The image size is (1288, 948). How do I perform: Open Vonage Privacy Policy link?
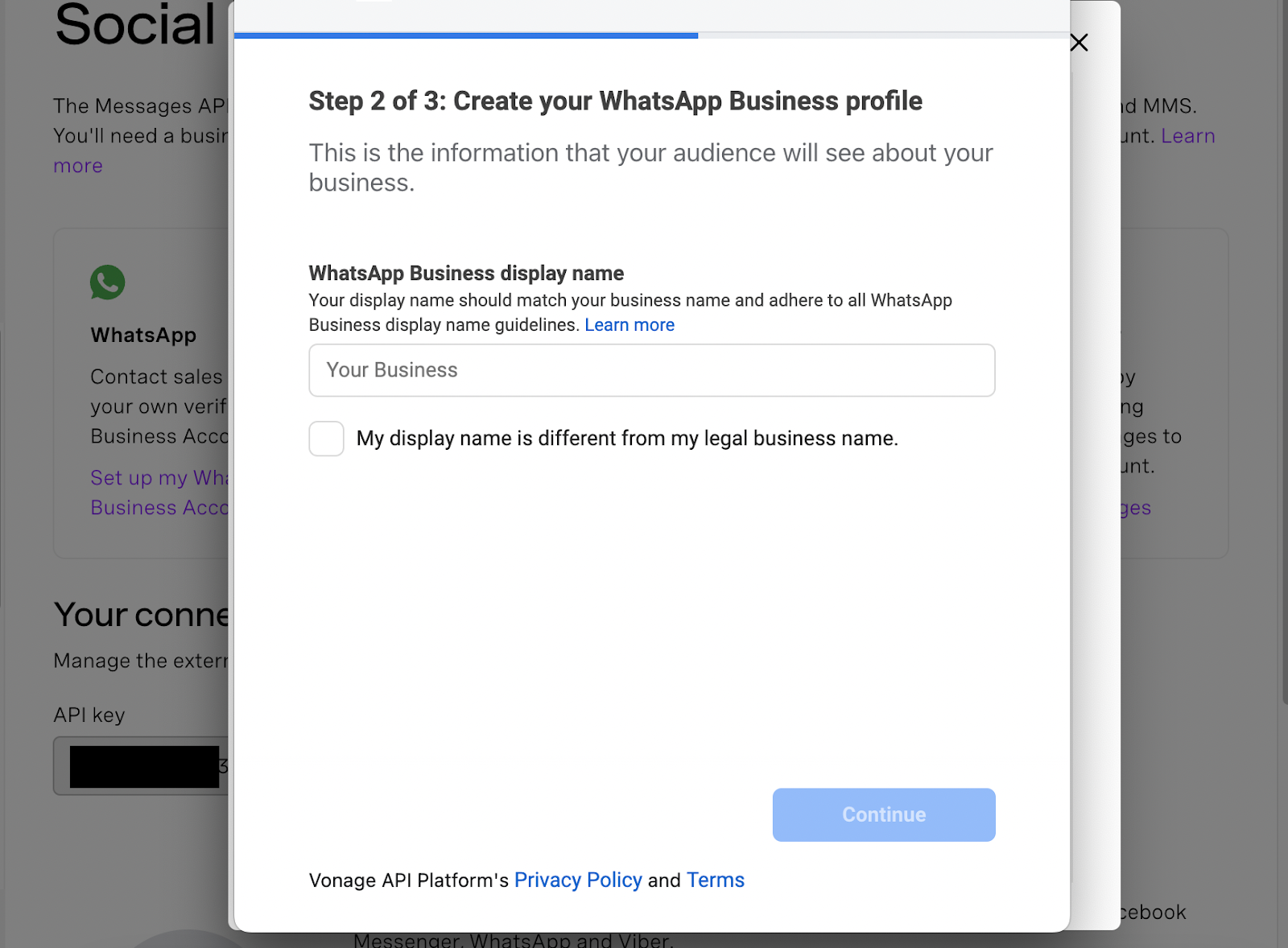[578, 880]
